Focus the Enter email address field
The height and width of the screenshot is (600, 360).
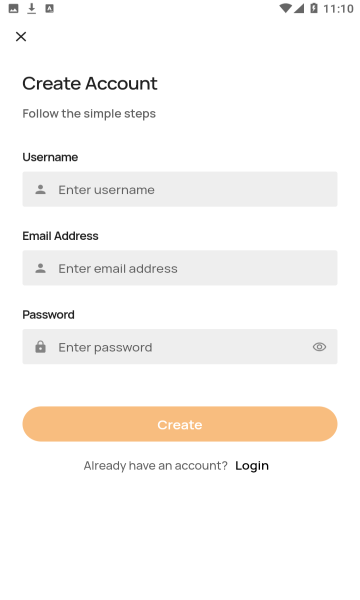180,268
